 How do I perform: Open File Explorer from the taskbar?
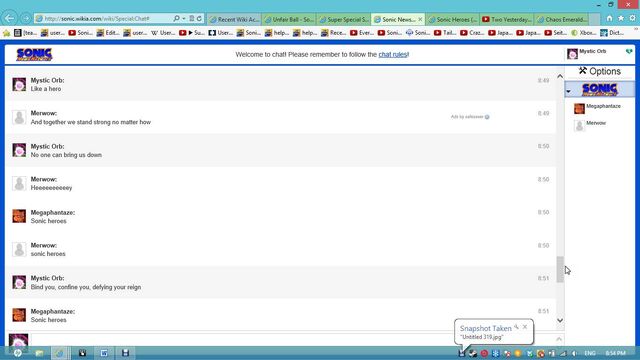click(40, 353)
